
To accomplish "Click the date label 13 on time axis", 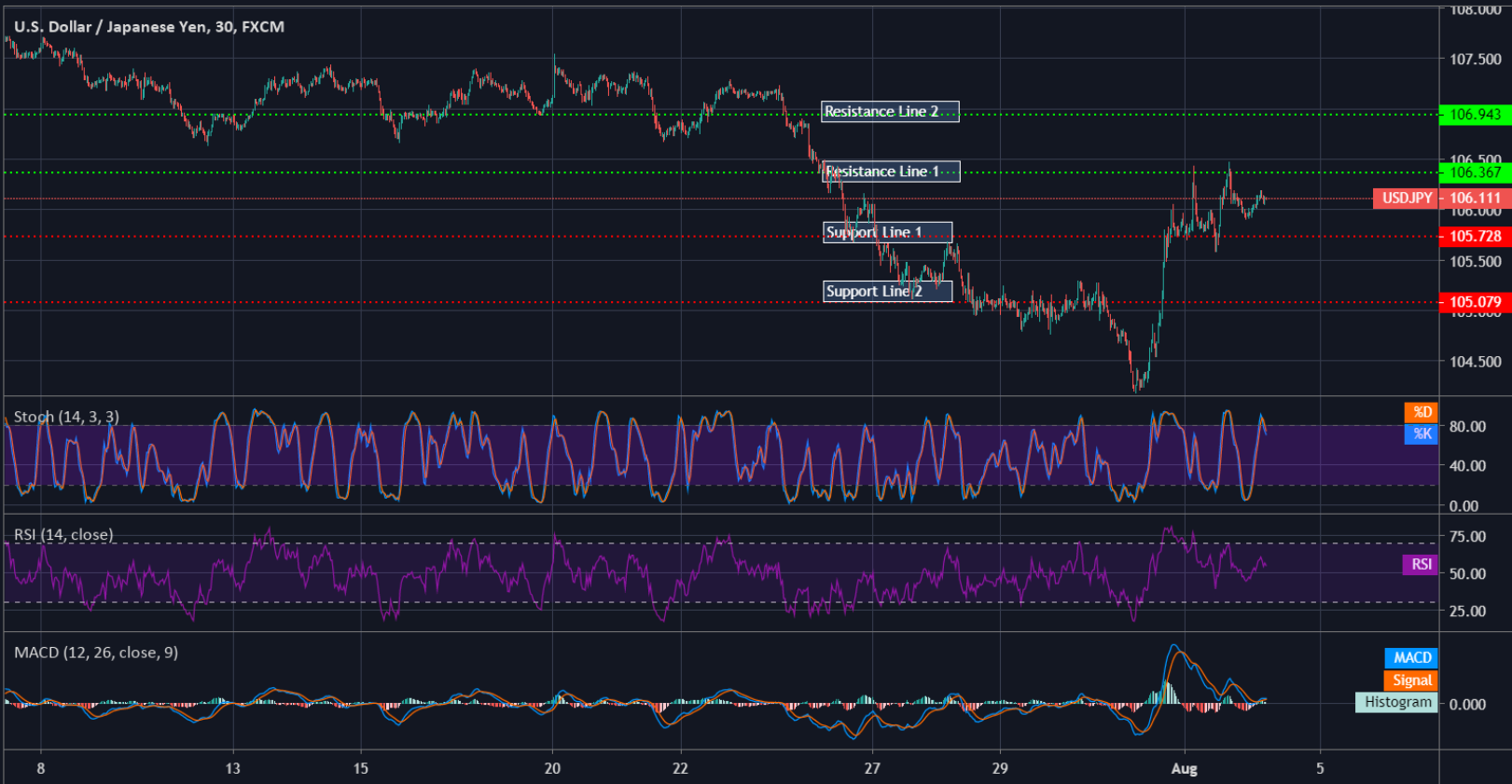I will [232, 769].
